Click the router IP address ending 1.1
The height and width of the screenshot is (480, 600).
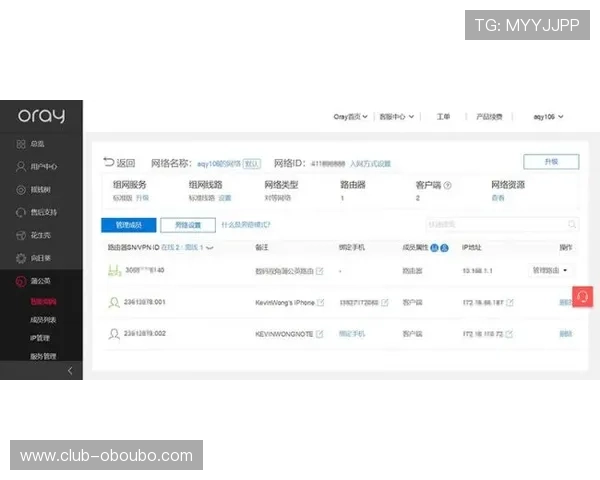click(478, 271)
